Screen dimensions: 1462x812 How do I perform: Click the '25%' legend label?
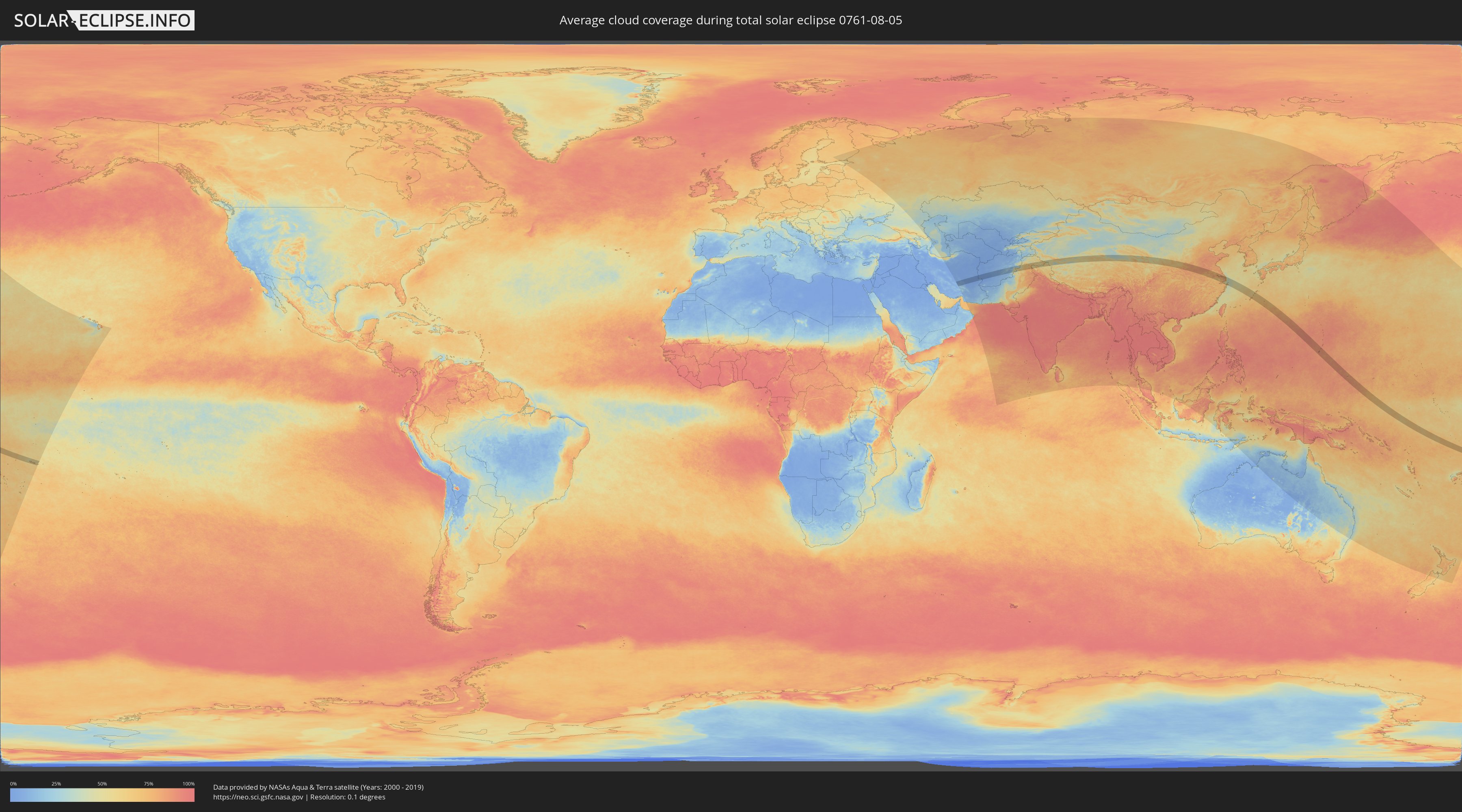pyautogui.click(x=56, y=784)
